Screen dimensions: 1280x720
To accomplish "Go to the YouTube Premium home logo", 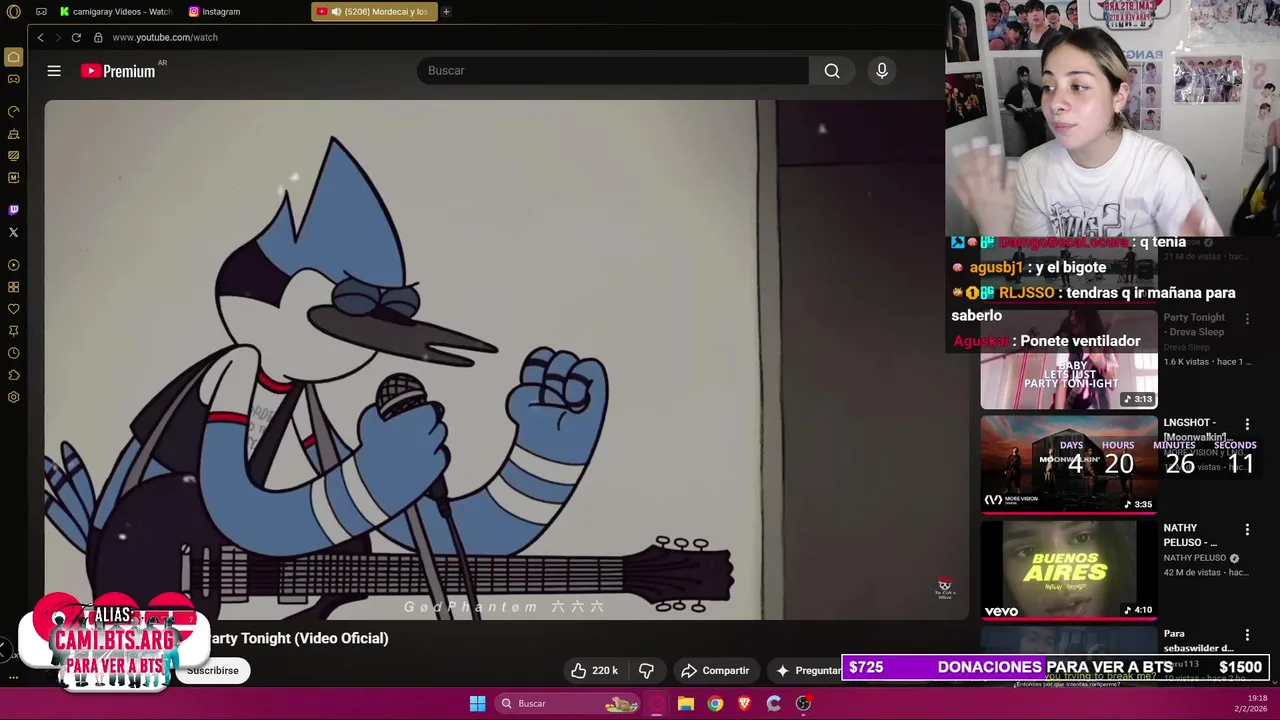I will 119,71.
